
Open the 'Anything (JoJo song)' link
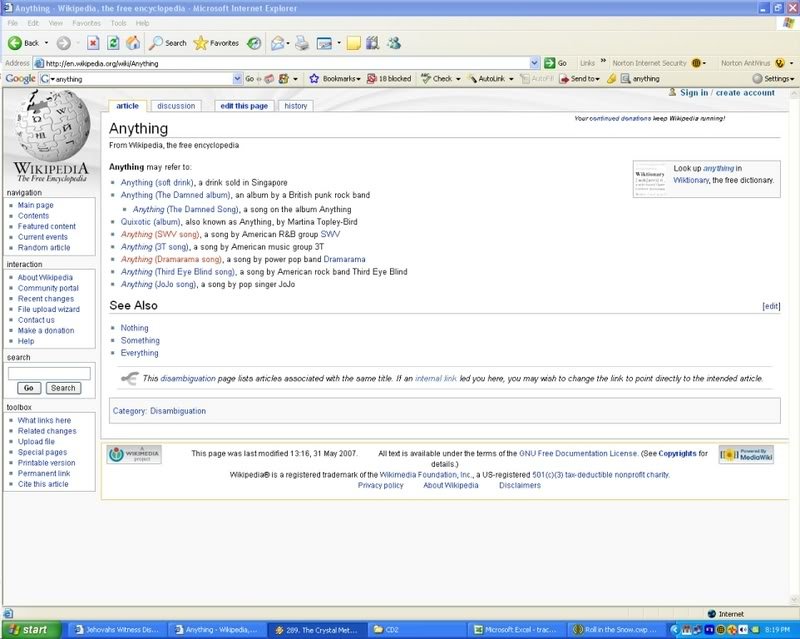click(159, 284)
